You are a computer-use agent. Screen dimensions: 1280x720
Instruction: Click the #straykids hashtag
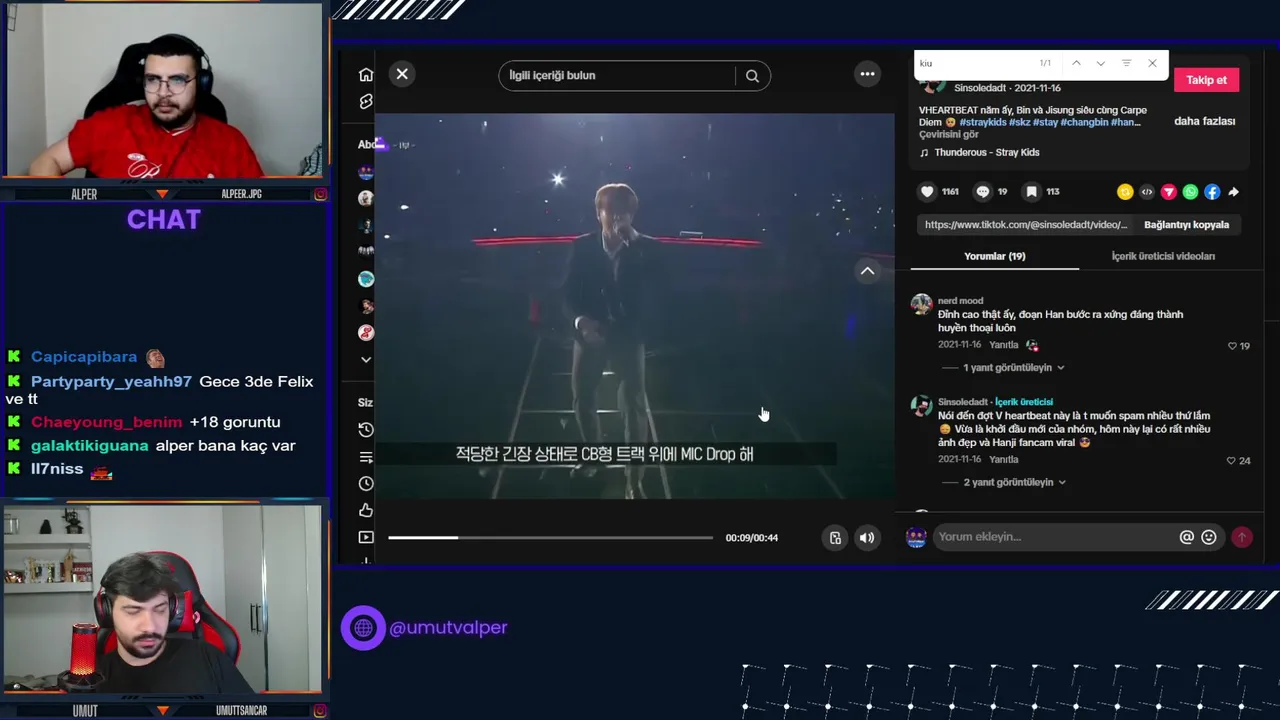(983, 122)
